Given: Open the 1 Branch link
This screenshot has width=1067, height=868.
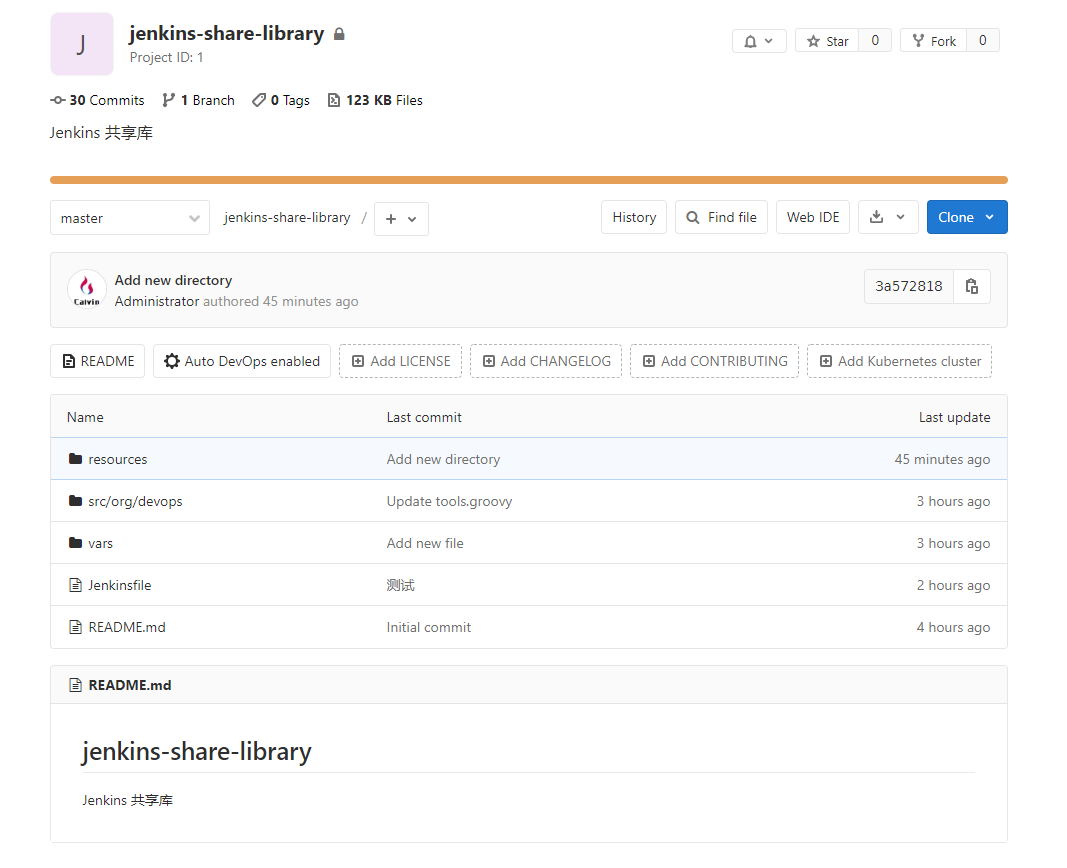Looking at the screenshot, I should 198,101.
